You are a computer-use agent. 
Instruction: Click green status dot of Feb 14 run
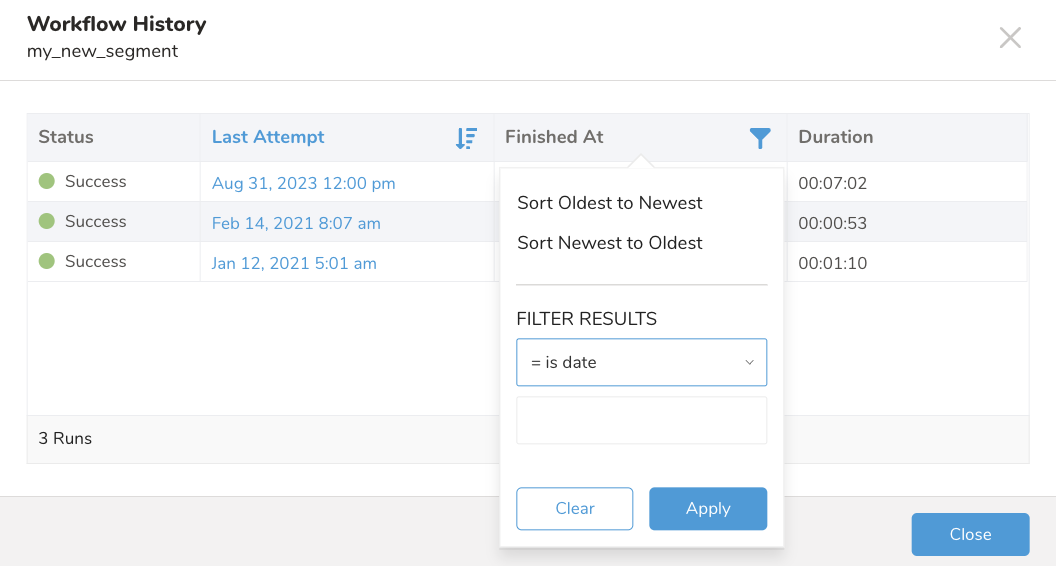click(x=46, y=222)
